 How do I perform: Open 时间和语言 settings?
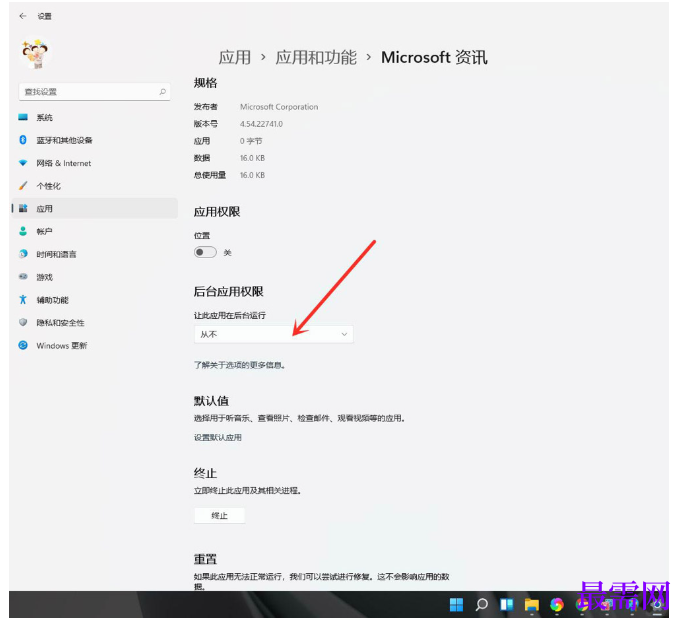point(95,254)
